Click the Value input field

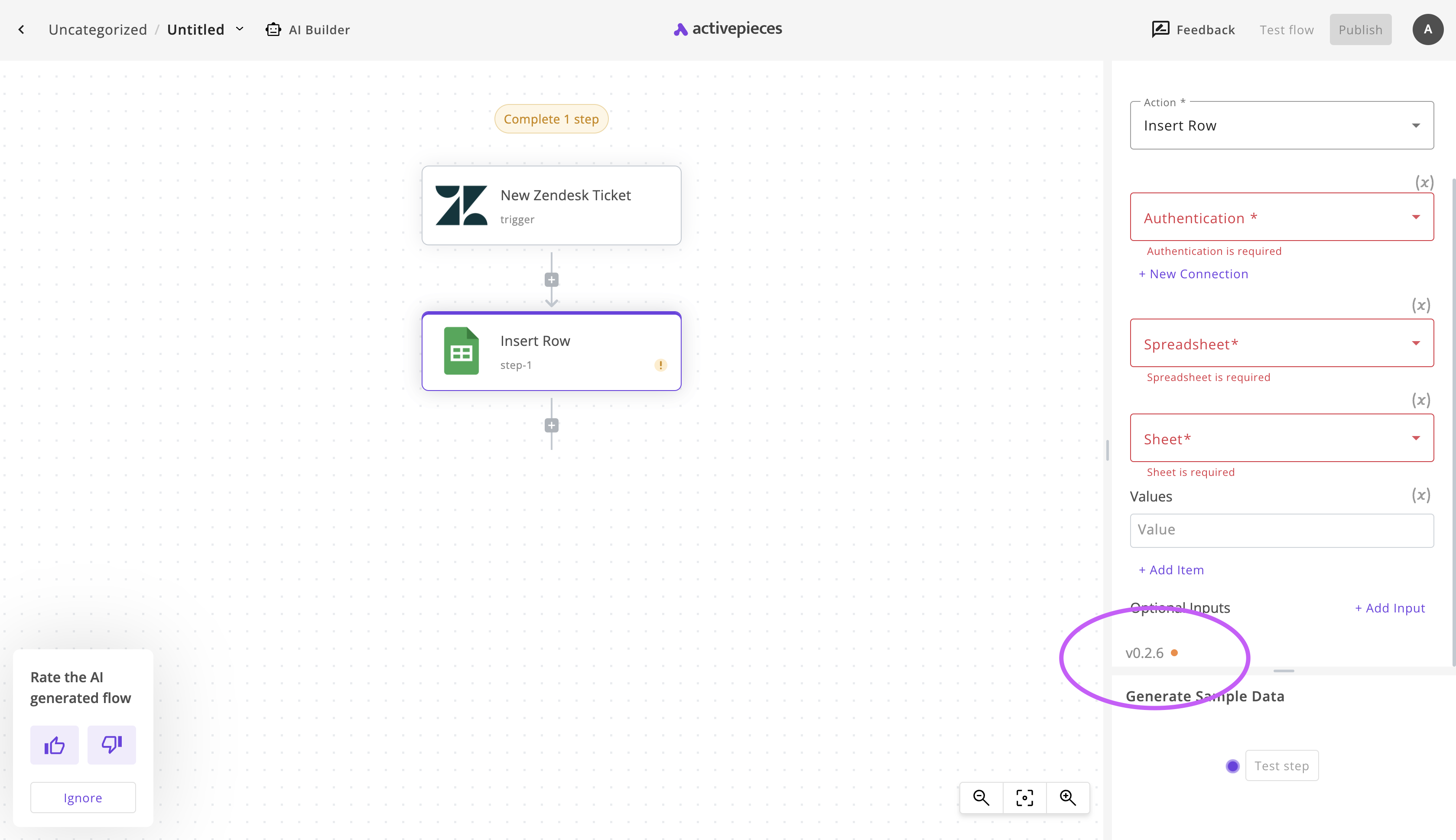pyautogui.click(x=1281, y=530)
